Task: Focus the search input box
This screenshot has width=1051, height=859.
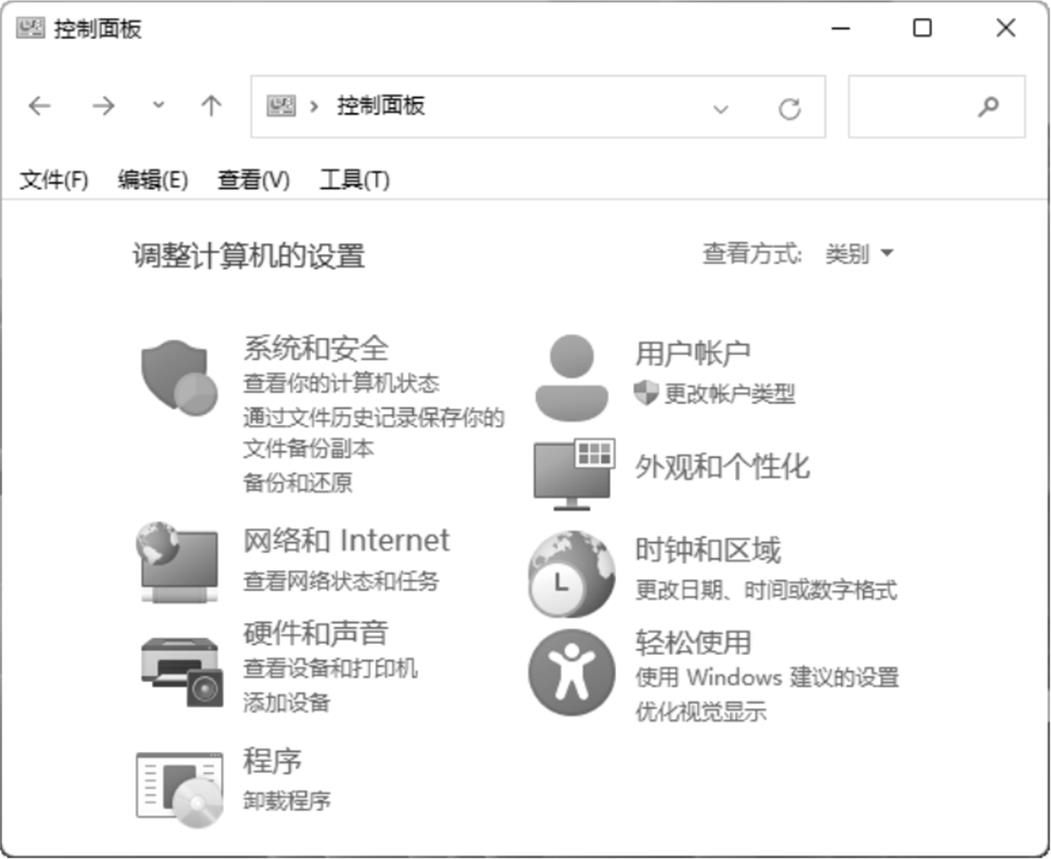Action: coord(937,107)
